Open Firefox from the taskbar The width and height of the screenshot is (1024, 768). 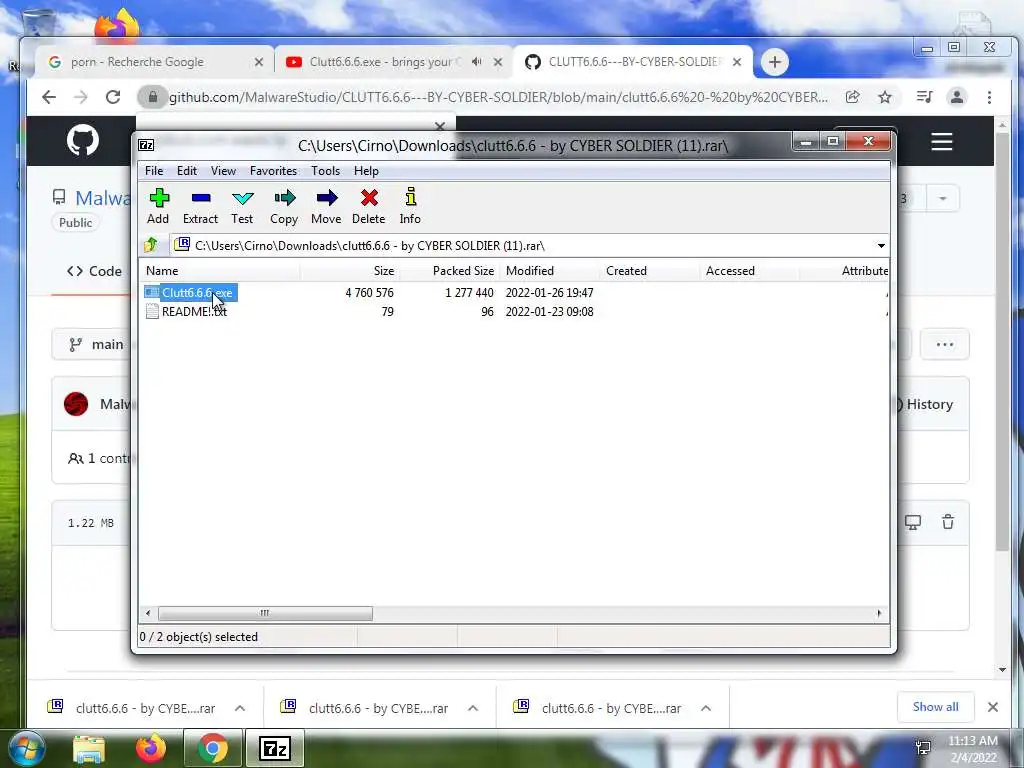(x=151, y=748)
